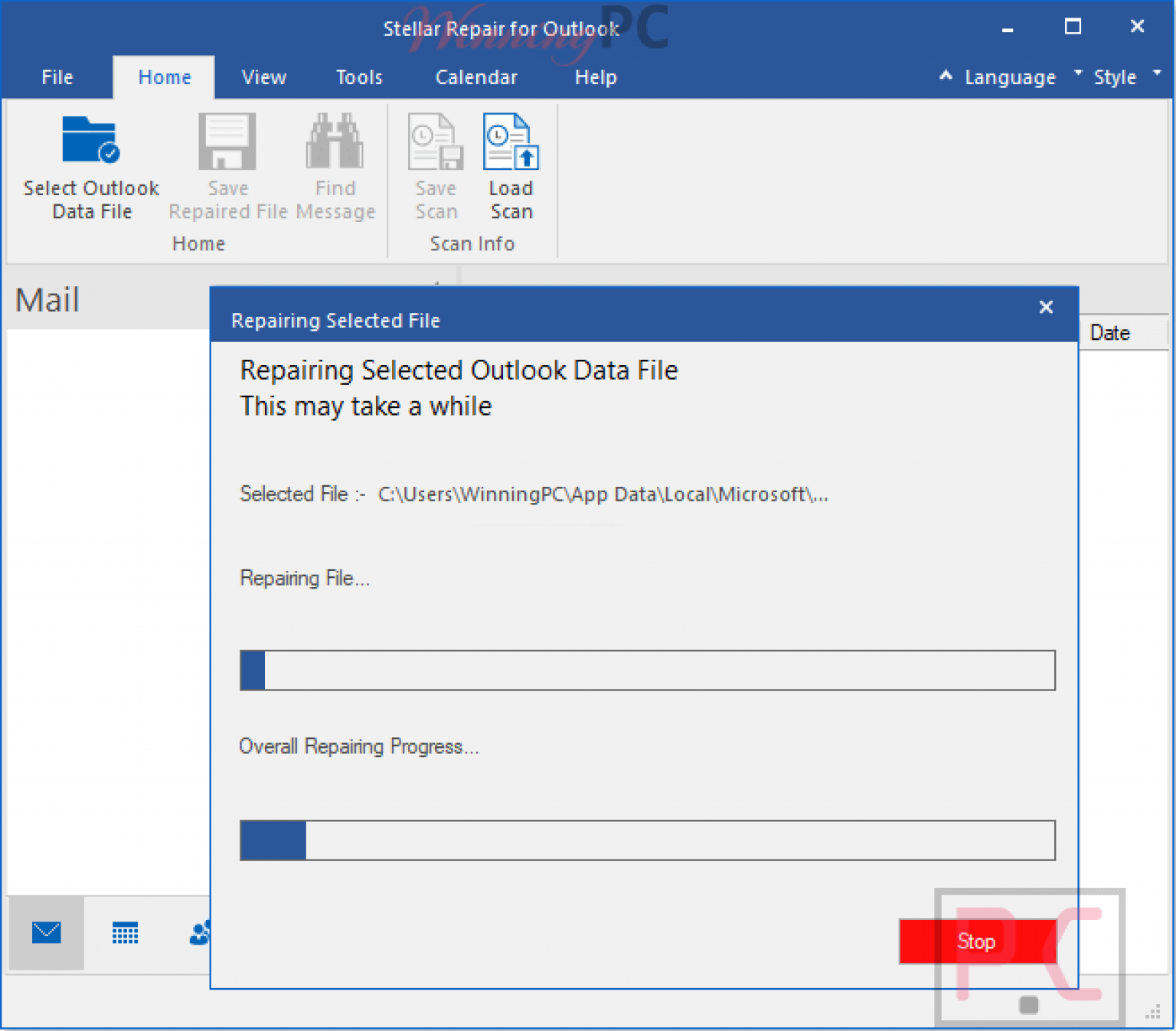1176x1031 pixels.
Task: Switch to the Home ribbon tab
Action: click(165, 77)
